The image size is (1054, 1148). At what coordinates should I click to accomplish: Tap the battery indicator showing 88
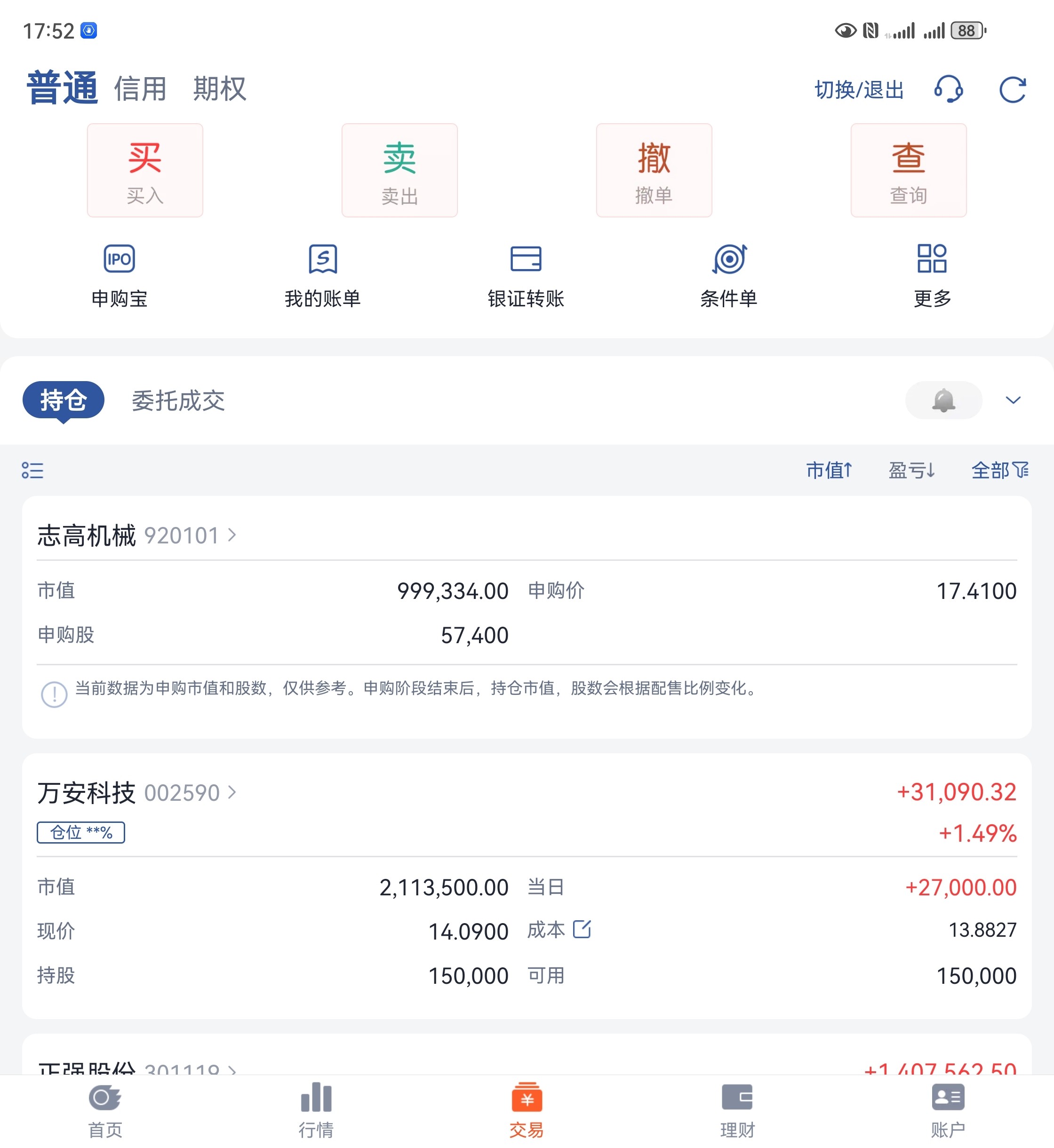click(968, 30)
